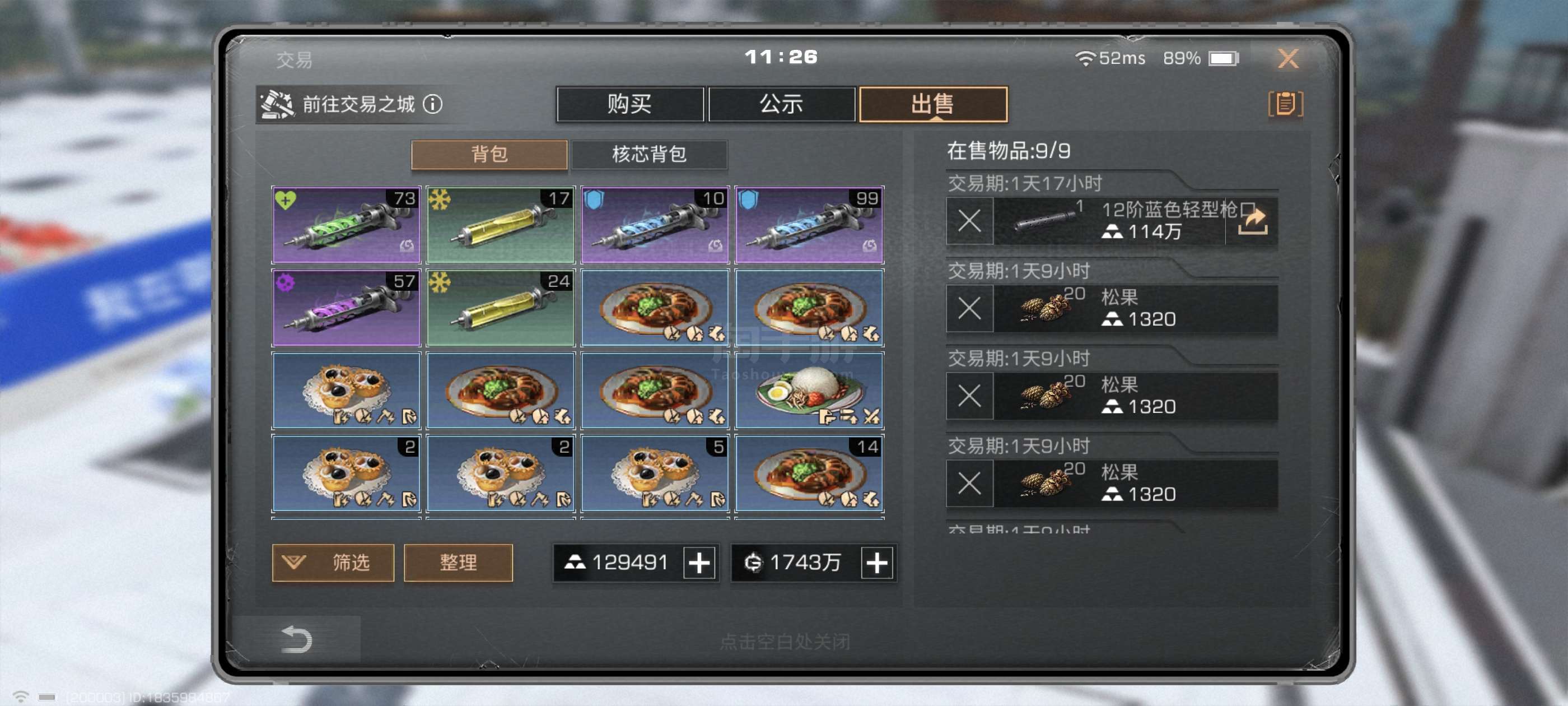Select the green syringe stack of 73
Screen dimensions: 1568x706
pos(346,225)
